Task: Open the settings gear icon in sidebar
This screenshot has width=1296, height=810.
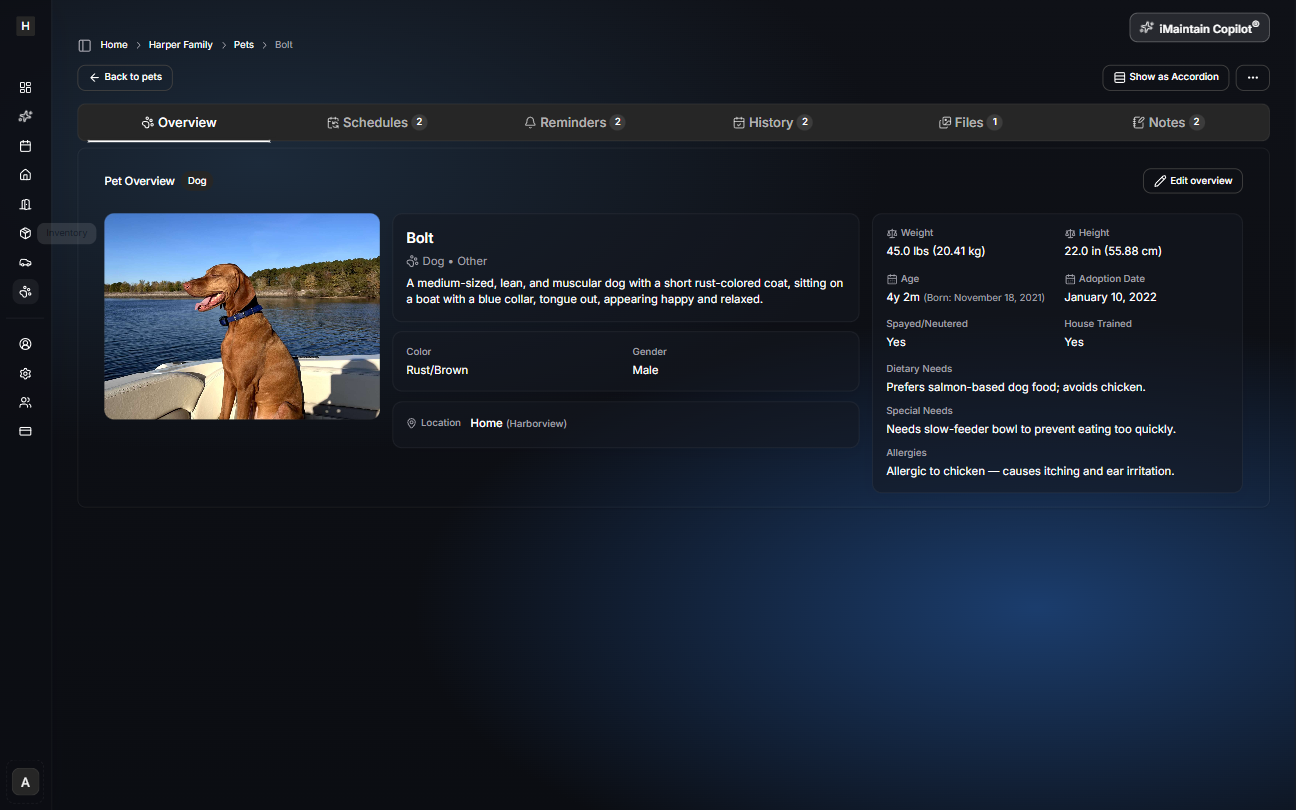Action: pyautogui.click(x=26, y=373)
